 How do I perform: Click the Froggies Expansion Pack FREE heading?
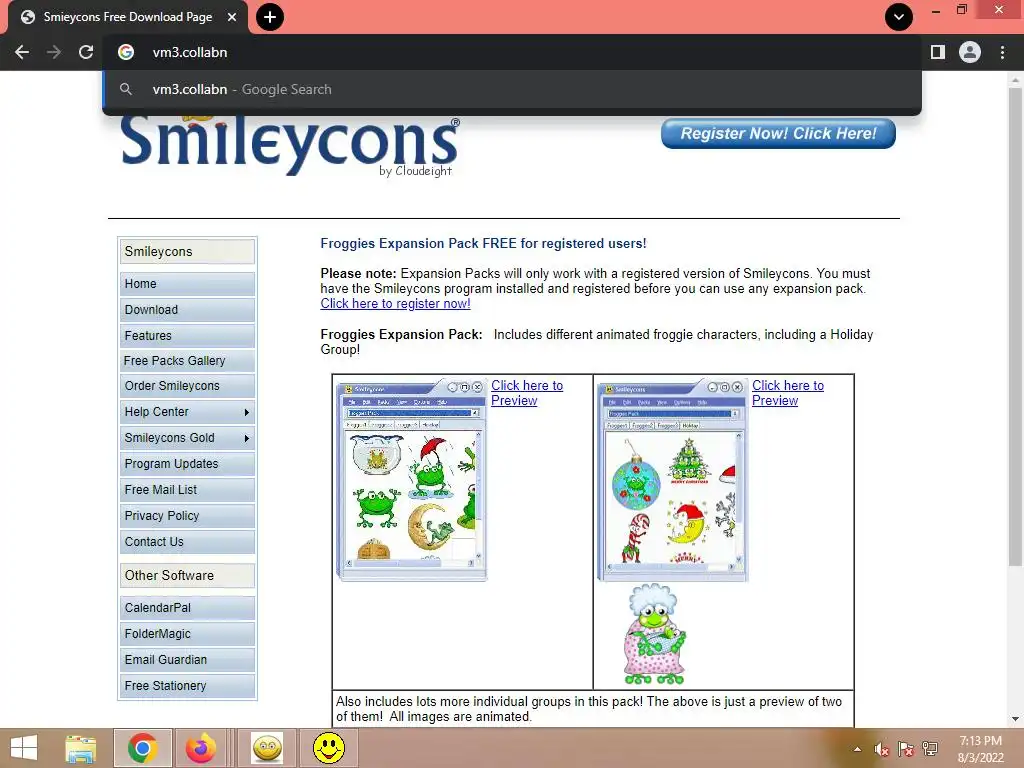click(x=483, y=244)
